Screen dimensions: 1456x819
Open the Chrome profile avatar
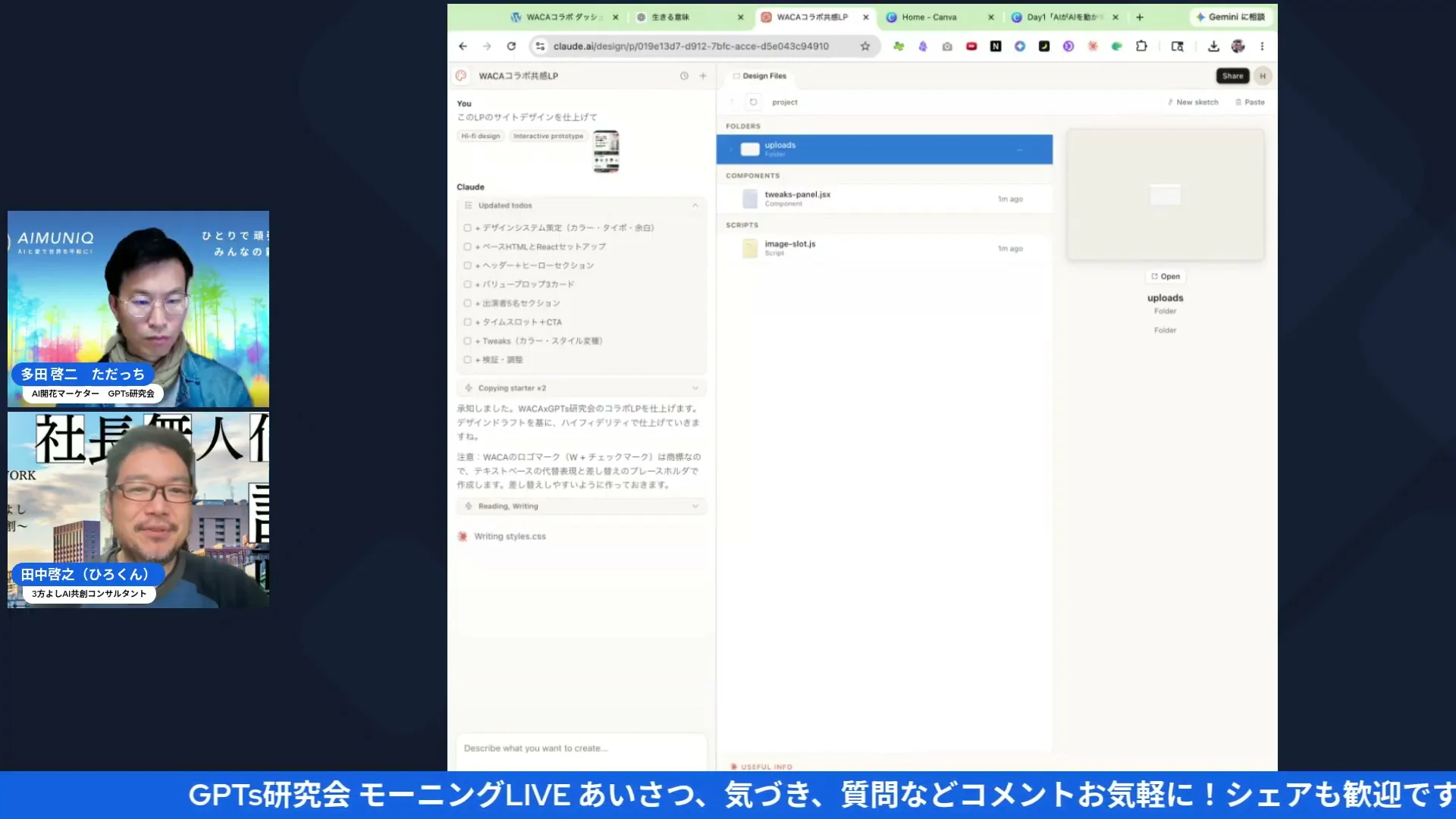pyautogui.click(x=1238, y=46)
